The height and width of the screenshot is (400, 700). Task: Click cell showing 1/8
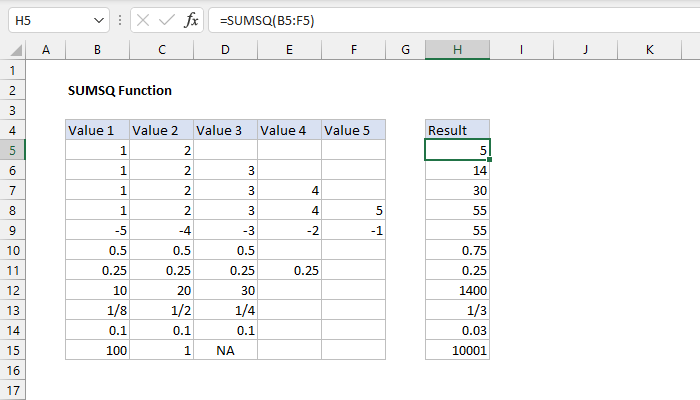pyautogui.click(x=97, y=310)
